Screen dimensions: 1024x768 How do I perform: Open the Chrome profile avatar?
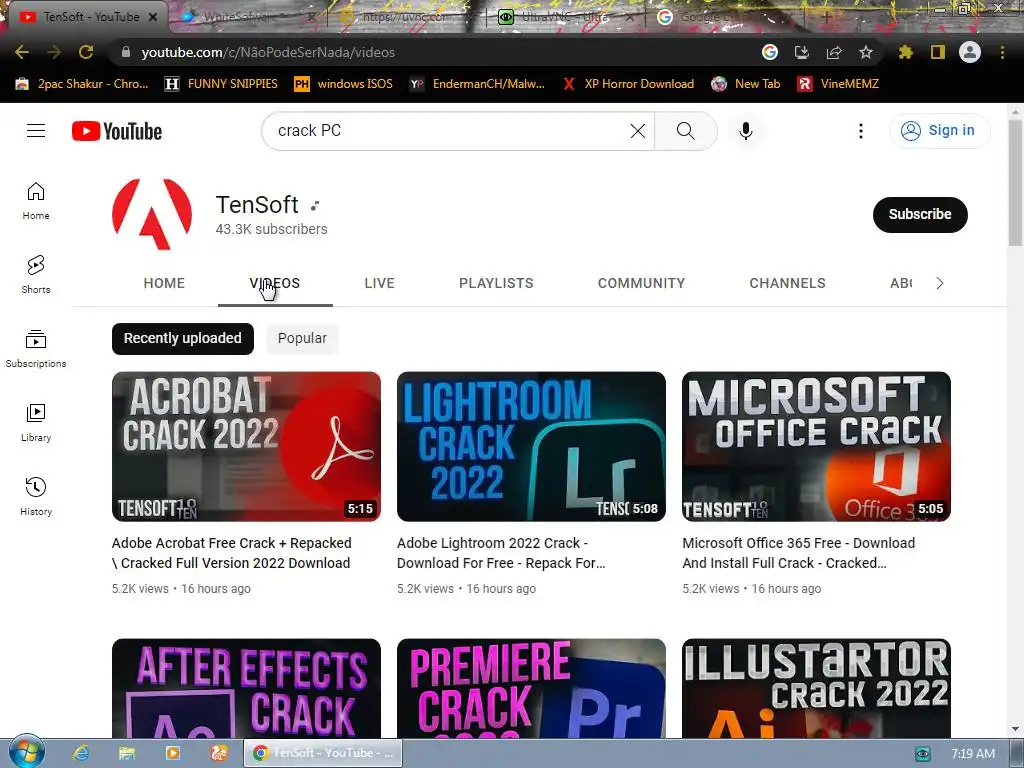(x=970, y=52)
